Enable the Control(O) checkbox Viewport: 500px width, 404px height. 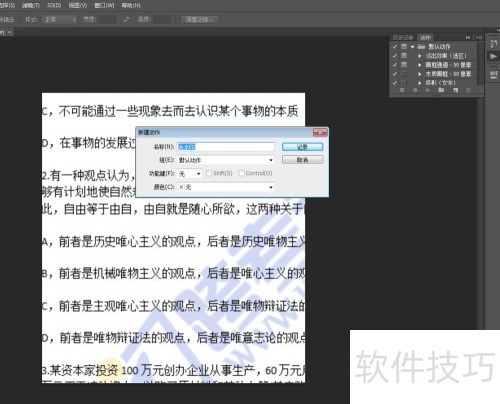coord(242,173)
